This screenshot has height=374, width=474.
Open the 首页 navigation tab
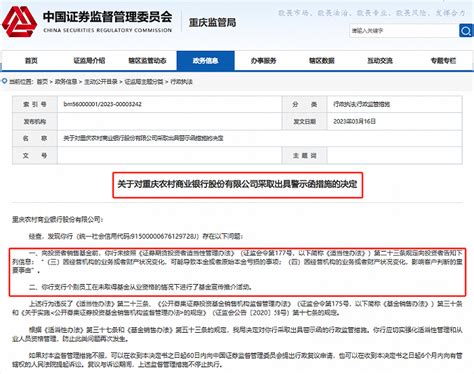click(31, 61)
